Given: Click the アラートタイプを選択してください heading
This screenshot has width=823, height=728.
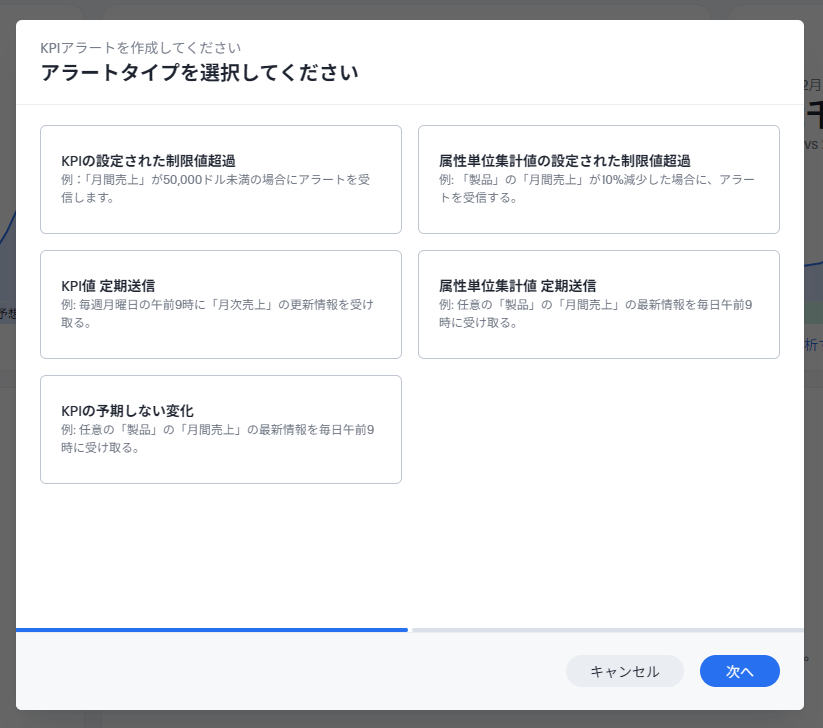Looking at the screenshot, I should (x=199, y=73).
